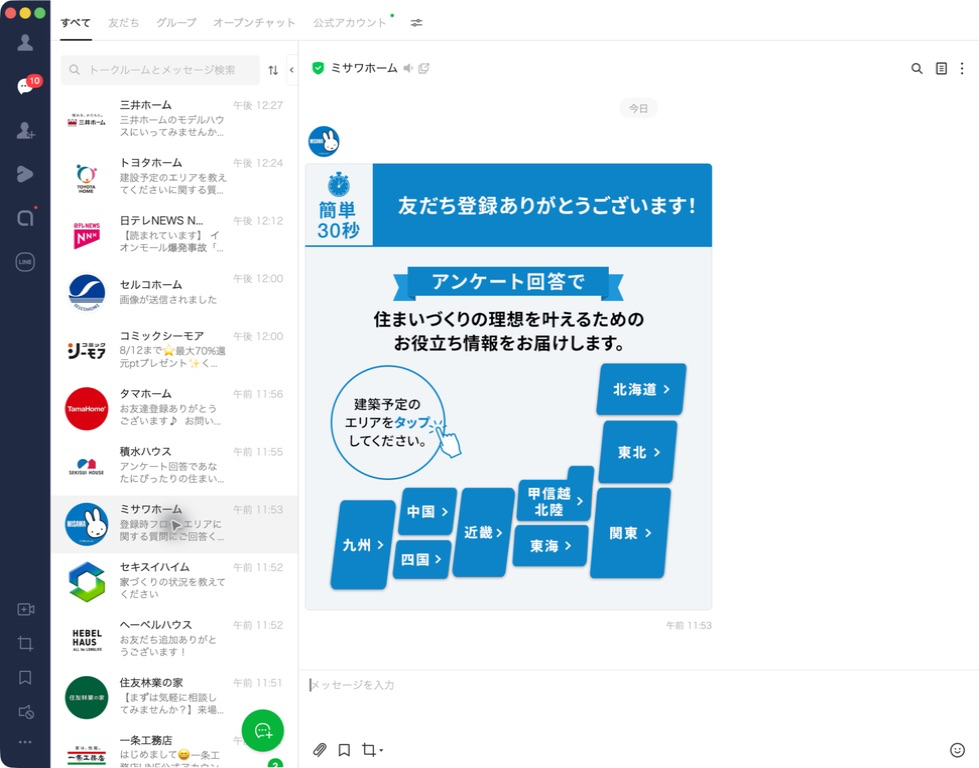
Task: Open the コミックシーモア chat
Action: pos(174,350)
